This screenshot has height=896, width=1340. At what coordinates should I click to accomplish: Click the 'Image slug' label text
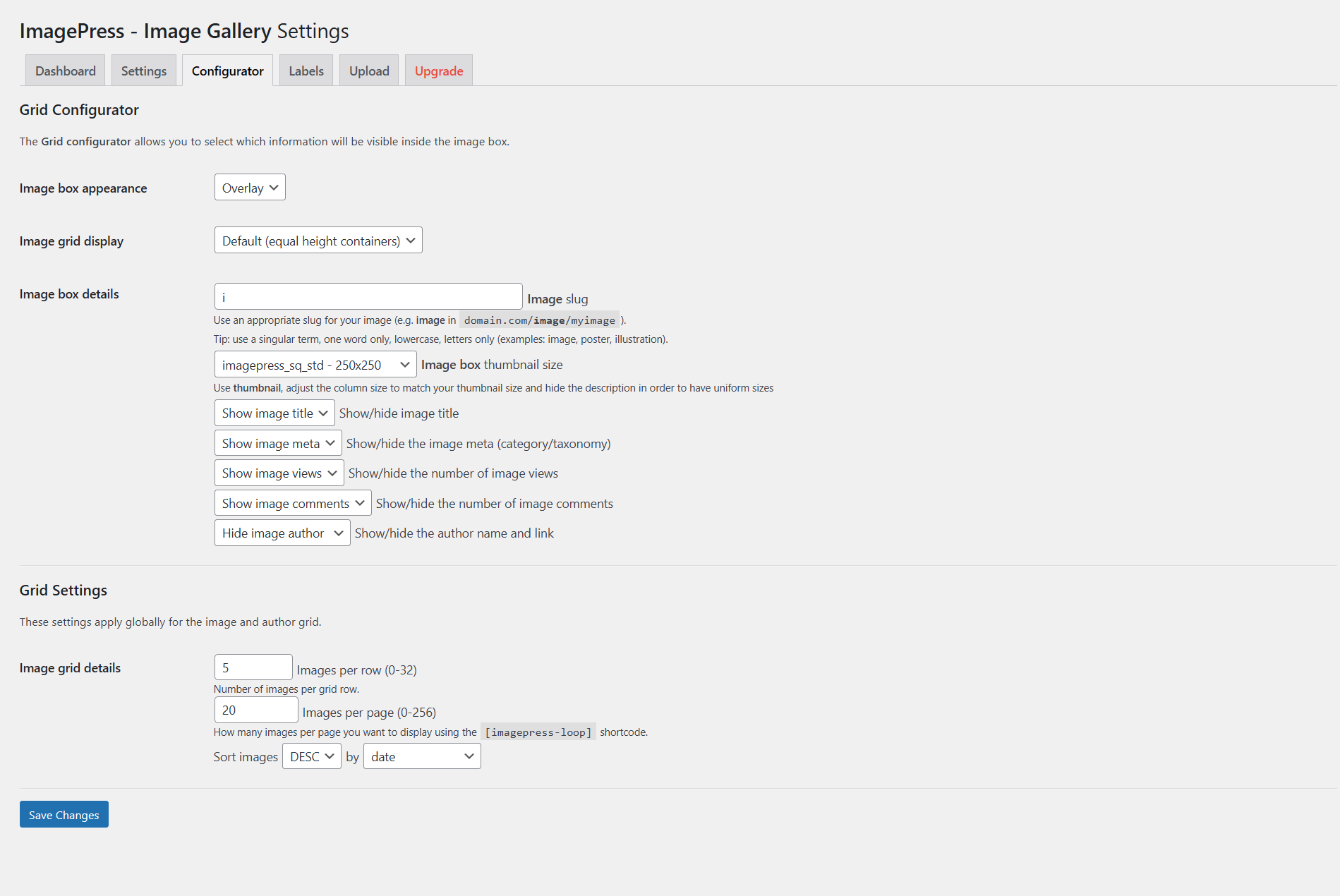[x=557, y=299]
